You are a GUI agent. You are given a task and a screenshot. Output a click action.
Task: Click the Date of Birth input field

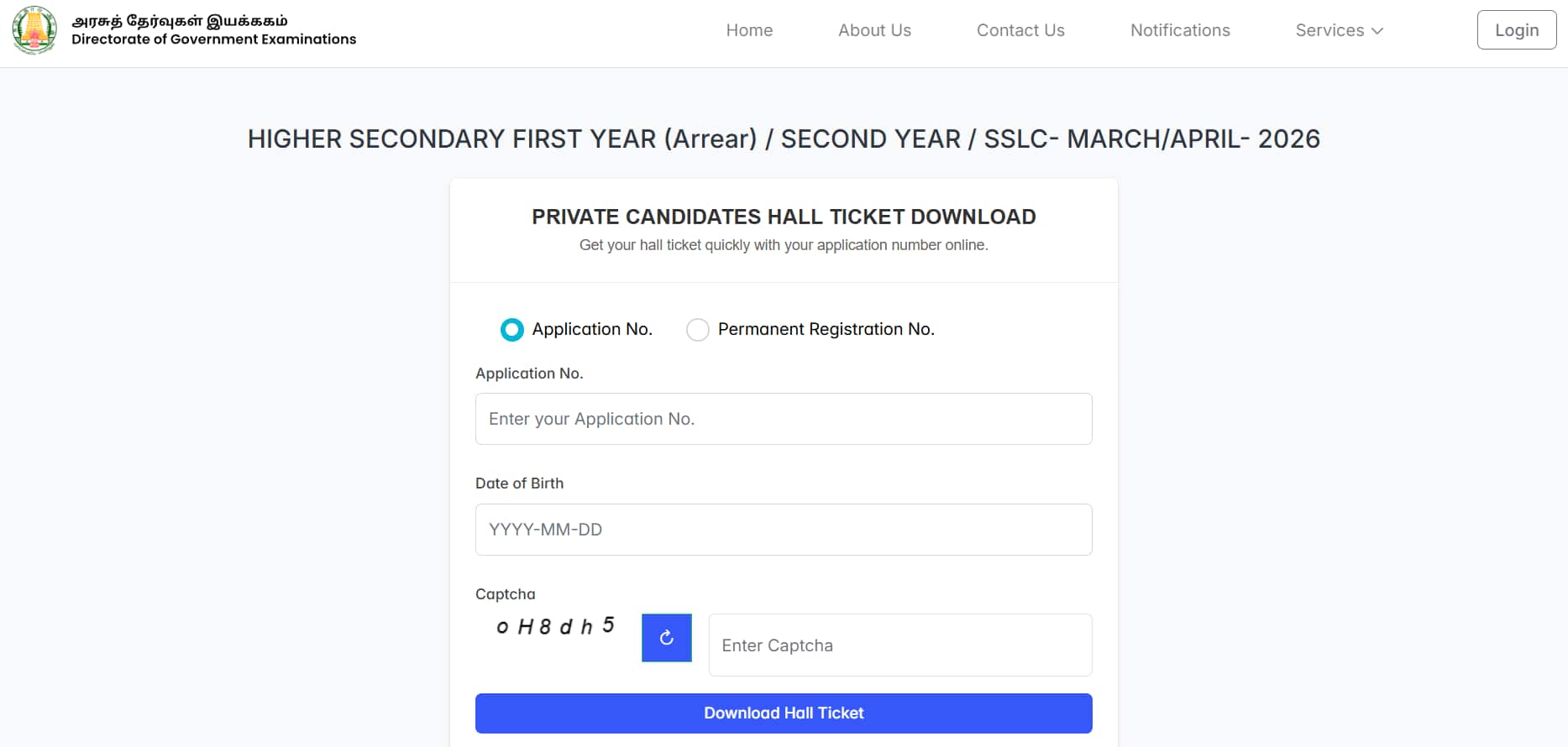(784, 530)
